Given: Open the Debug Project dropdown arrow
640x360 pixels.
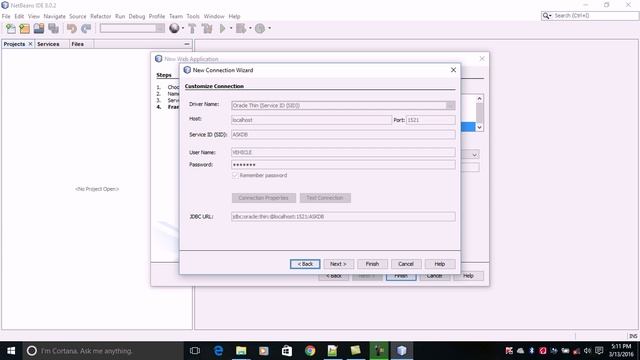Looking at the screenshot, I should point(250,29).
